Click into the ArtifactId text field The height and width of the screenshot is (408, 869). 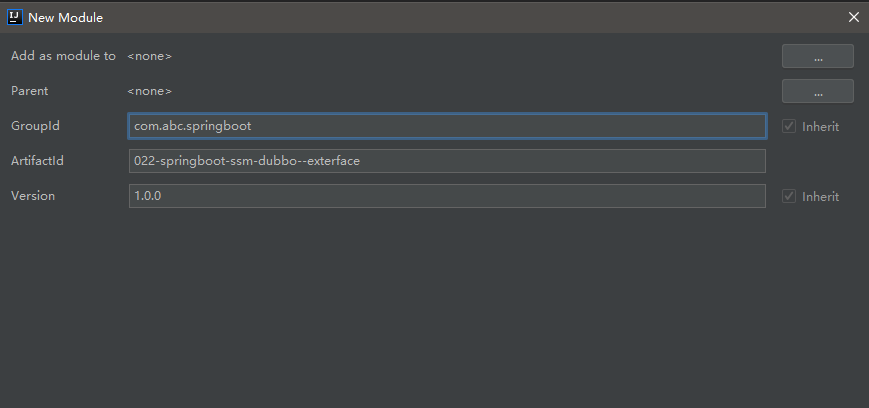click(446, 161)
